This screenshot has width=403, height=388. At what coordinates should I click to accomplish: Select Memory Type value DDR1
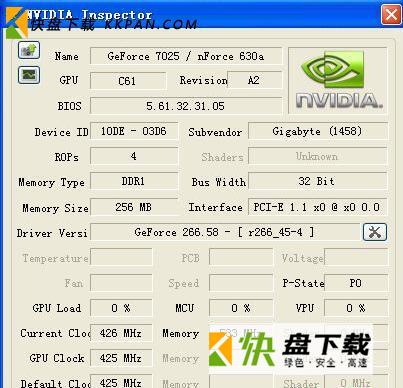click(134, 181)
